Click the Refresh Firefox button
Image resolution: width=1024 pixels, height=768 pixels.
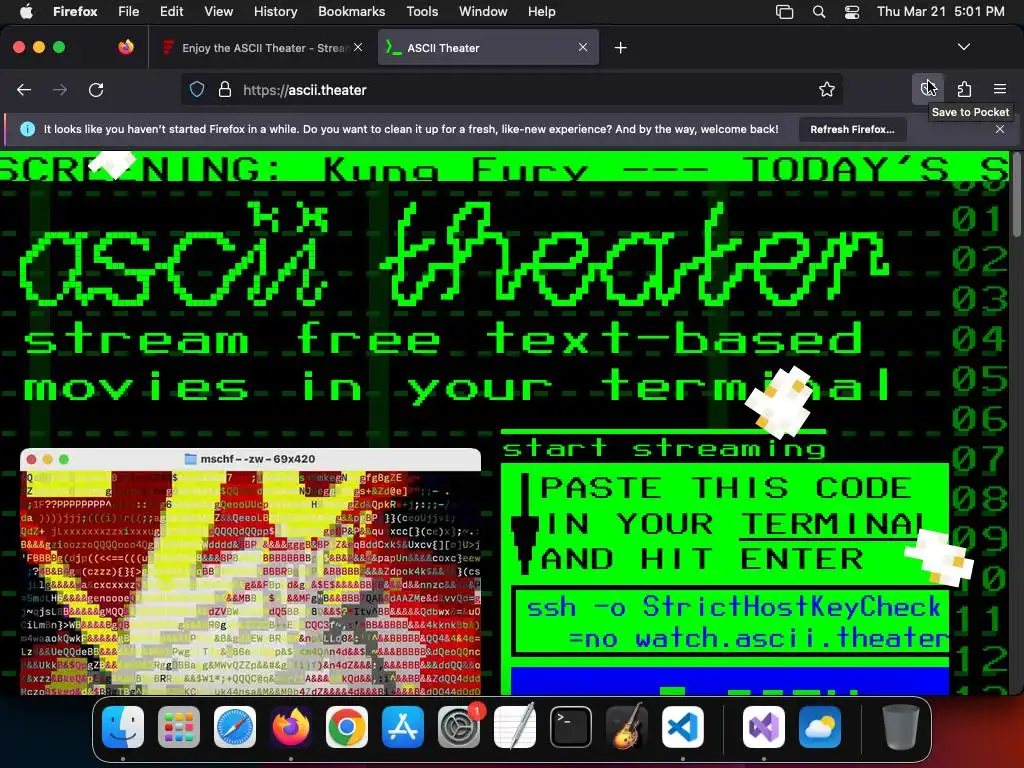coord(852,129)
